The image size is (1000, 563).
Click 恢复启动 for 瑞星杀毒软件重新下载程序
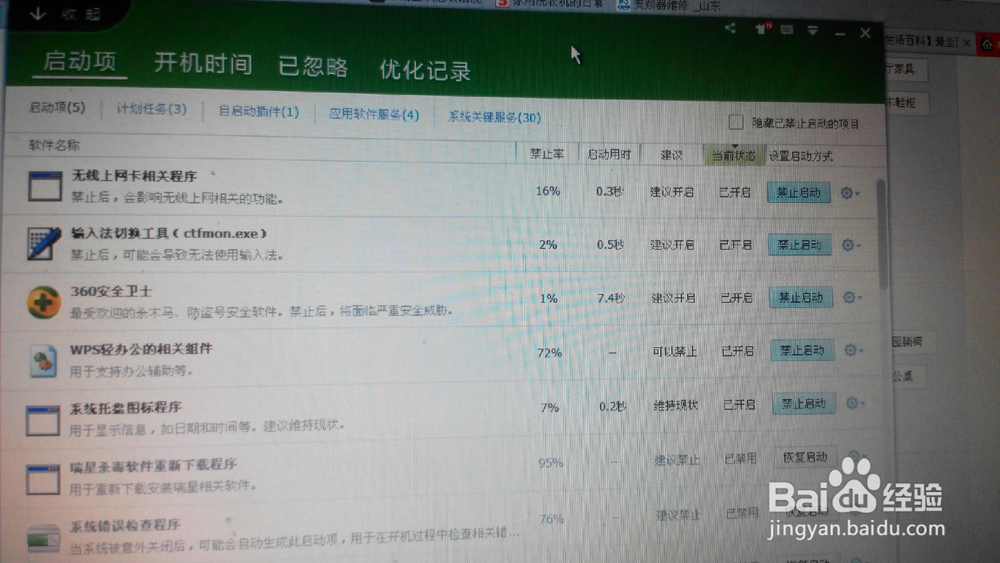(805, 457)
